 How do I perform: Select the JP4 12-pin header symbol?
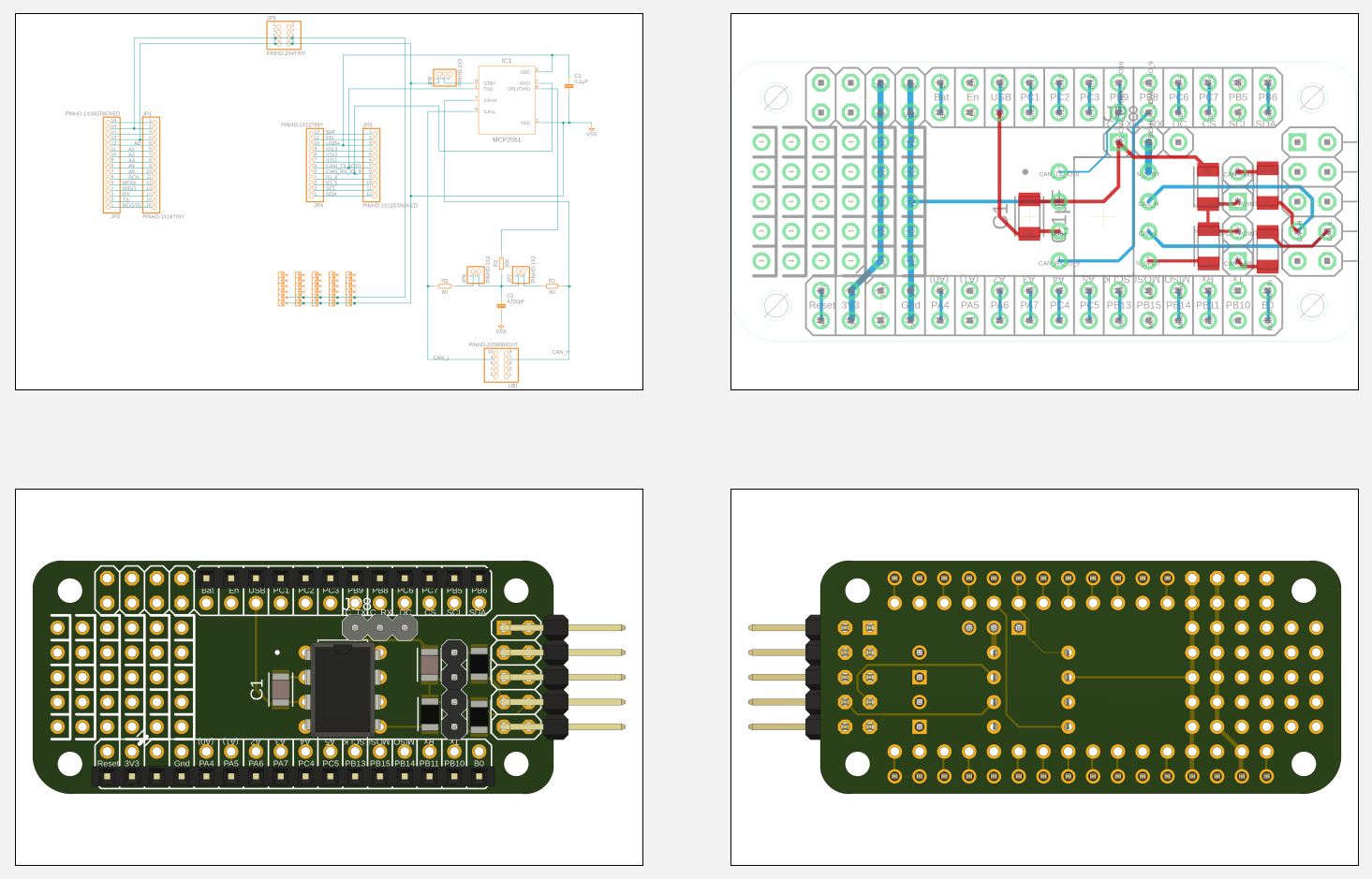click(315, 165)
